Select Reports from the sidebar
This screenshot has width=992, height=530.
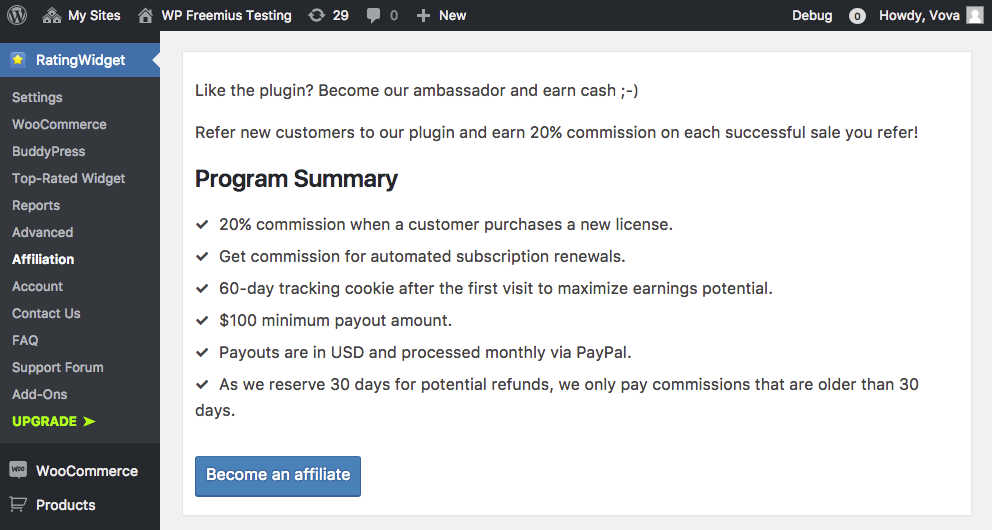[x=36, y=205]
